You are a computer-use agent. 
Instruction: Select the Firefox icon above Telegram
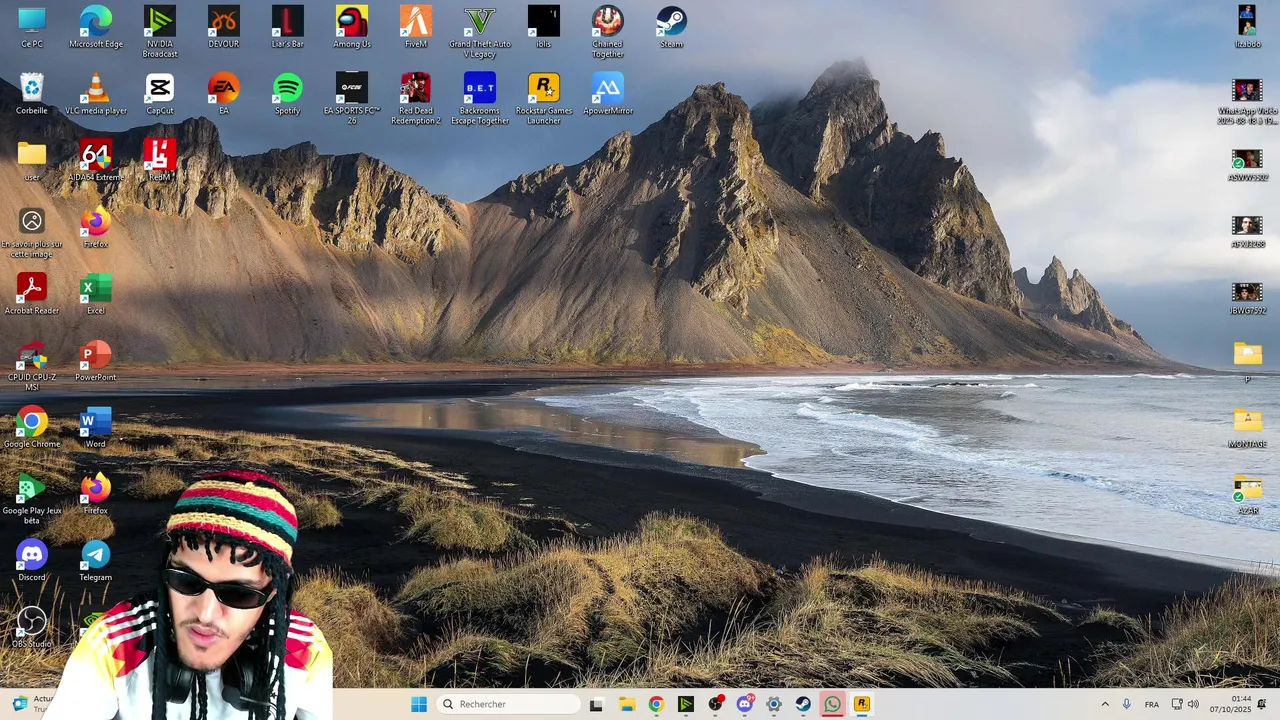point(96,494)
